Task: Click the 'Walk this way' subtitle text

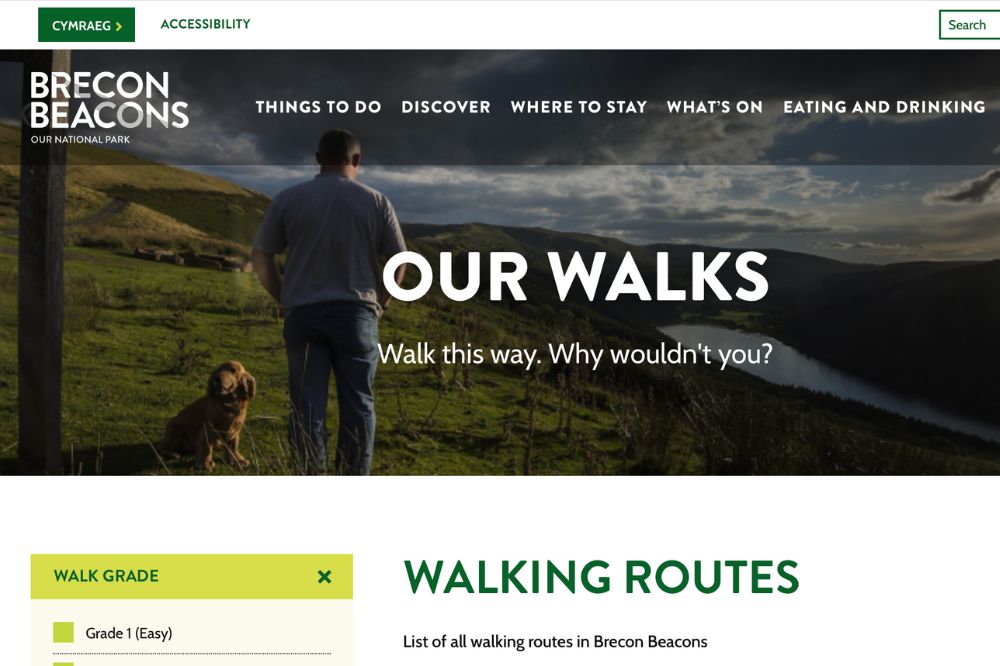Action: coord(575,354)
